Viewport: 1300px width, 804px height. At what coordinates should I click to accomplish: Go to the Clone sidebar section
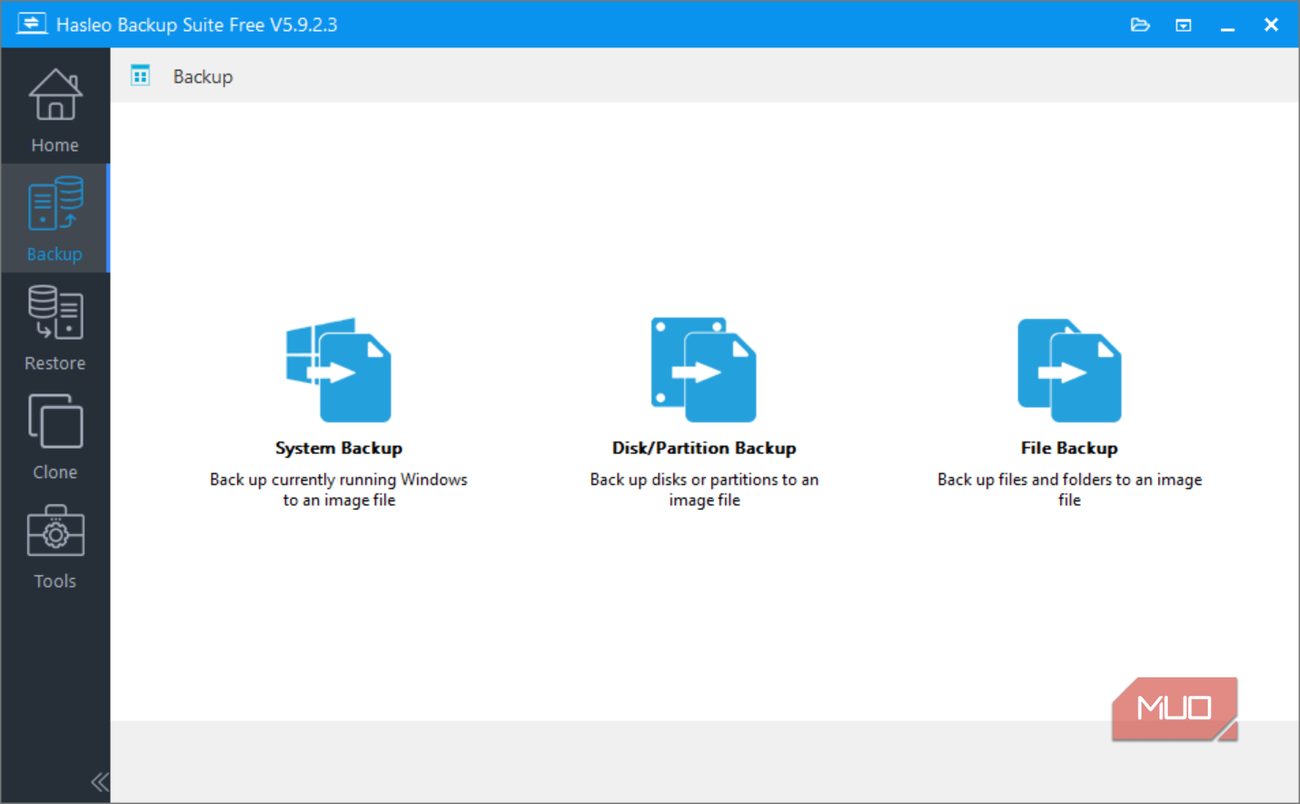[x=55, y=436]
